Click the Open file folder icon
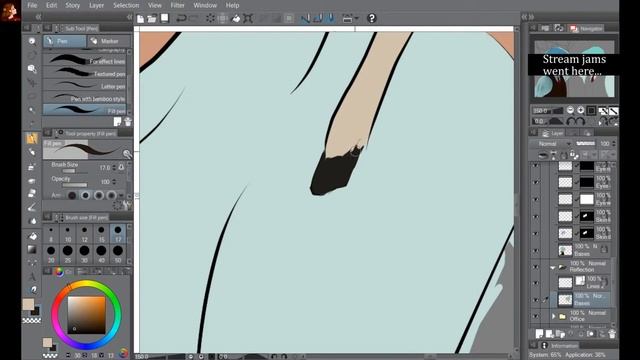This screenshot has width=640, height=360. pos(152,18)
